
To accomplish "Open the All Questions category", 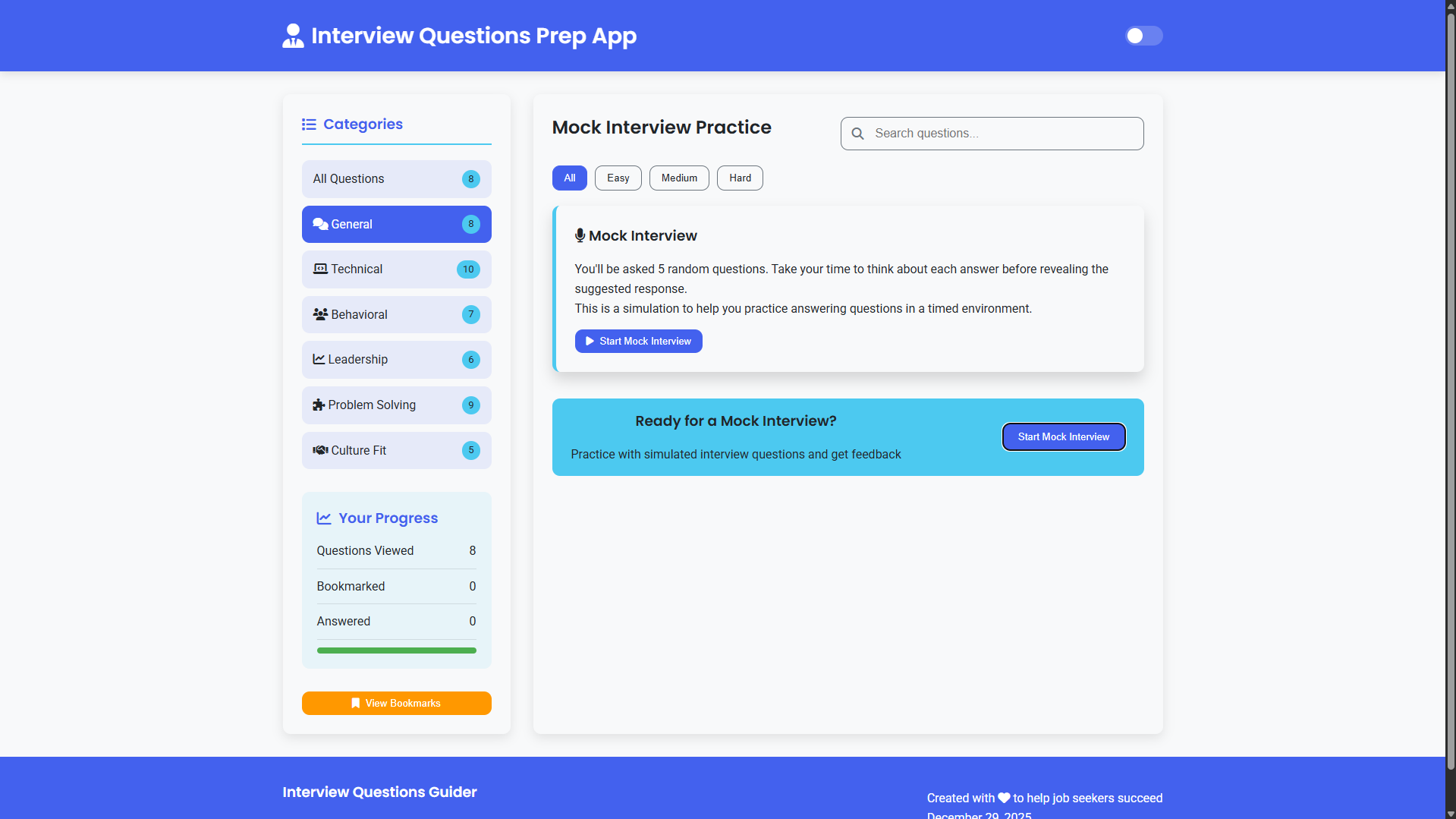I will click(396, 178).
